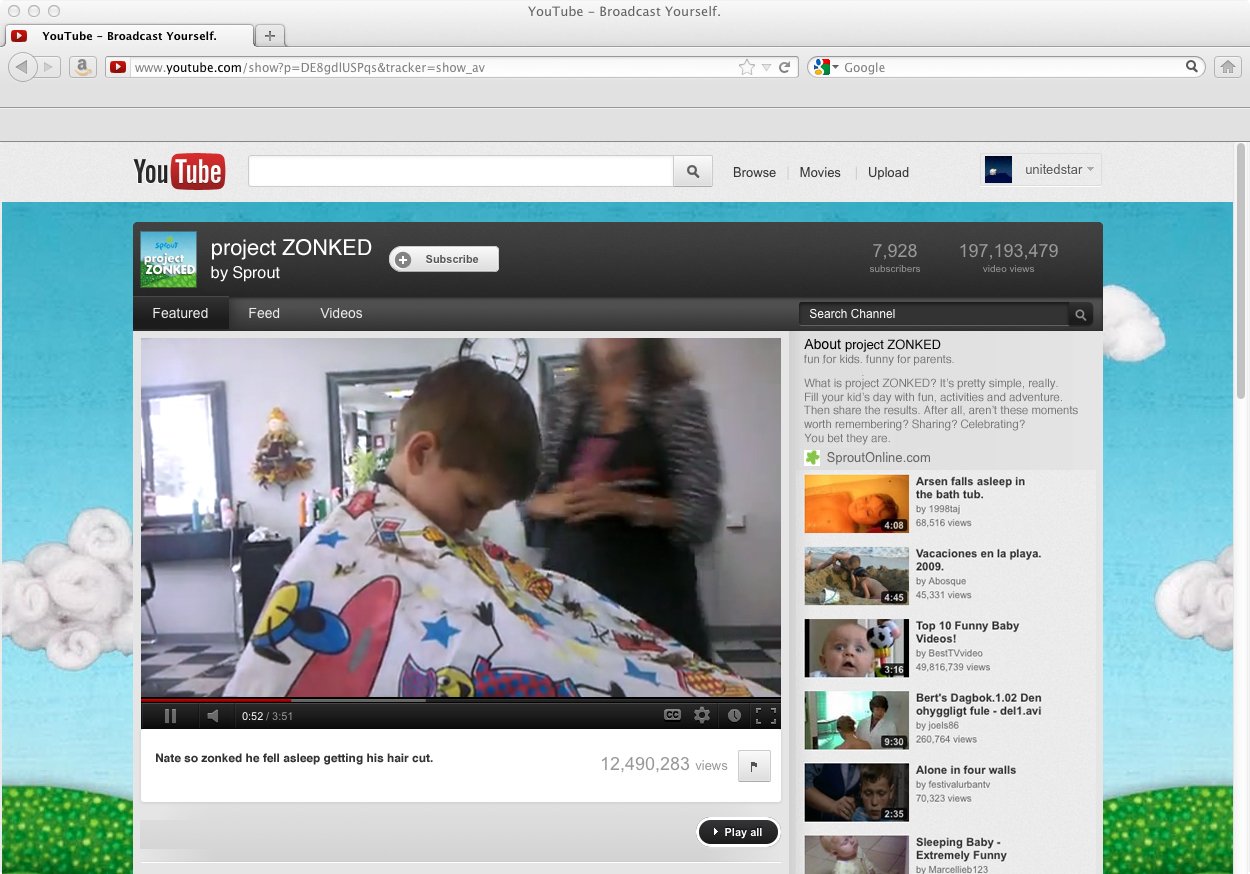Go forward with browser forward arrow
The height and width of the screenshot is (874, 1250).
point(49,67)
